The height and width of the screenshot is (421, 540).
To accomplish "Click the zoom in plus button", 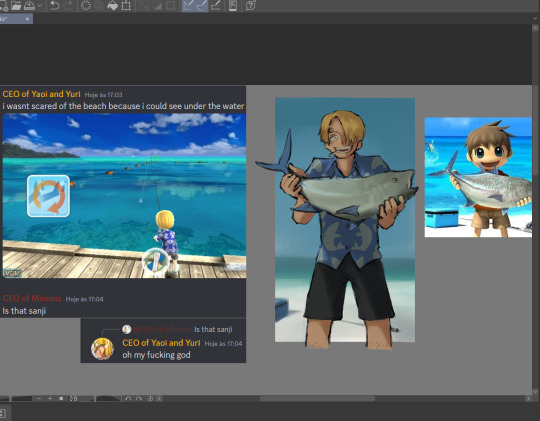I will 50,399.
